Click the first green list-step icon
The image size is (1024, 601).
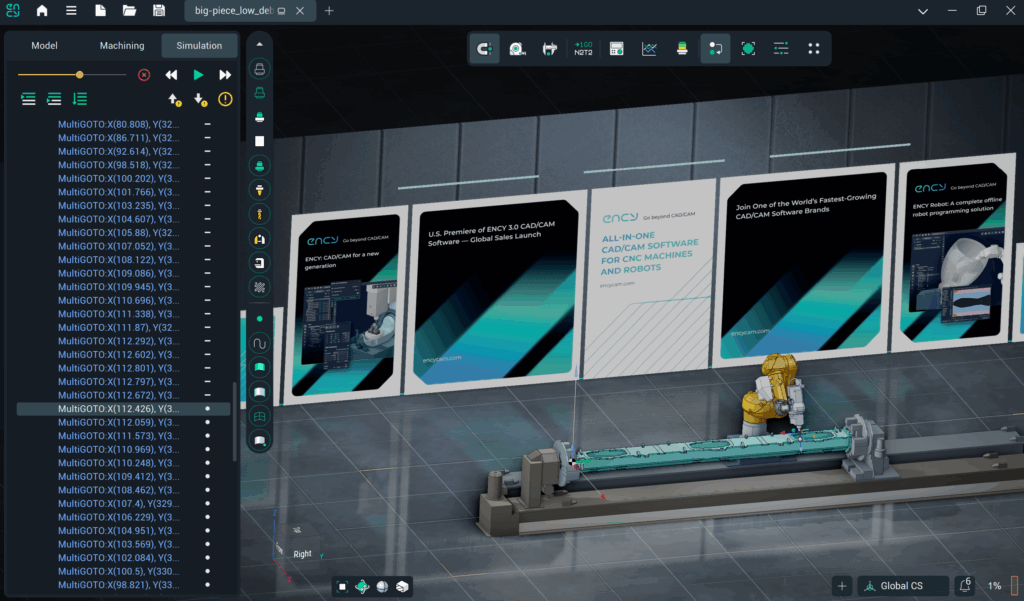(28, 99)
